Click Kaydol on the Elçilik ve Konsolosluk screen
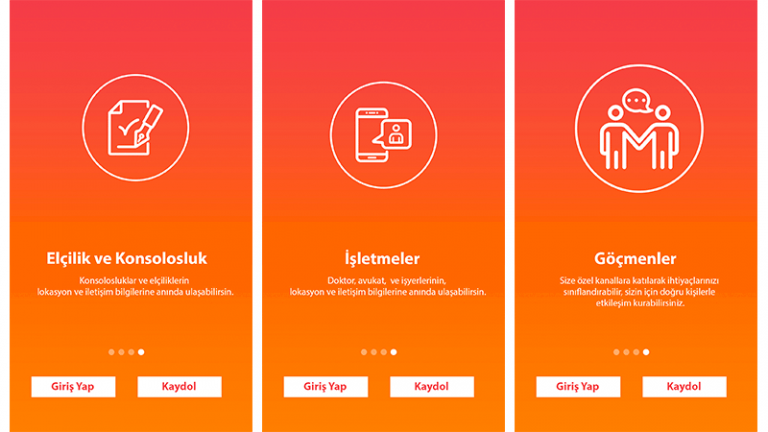768x432 pixels. click(x=179, y=386)
